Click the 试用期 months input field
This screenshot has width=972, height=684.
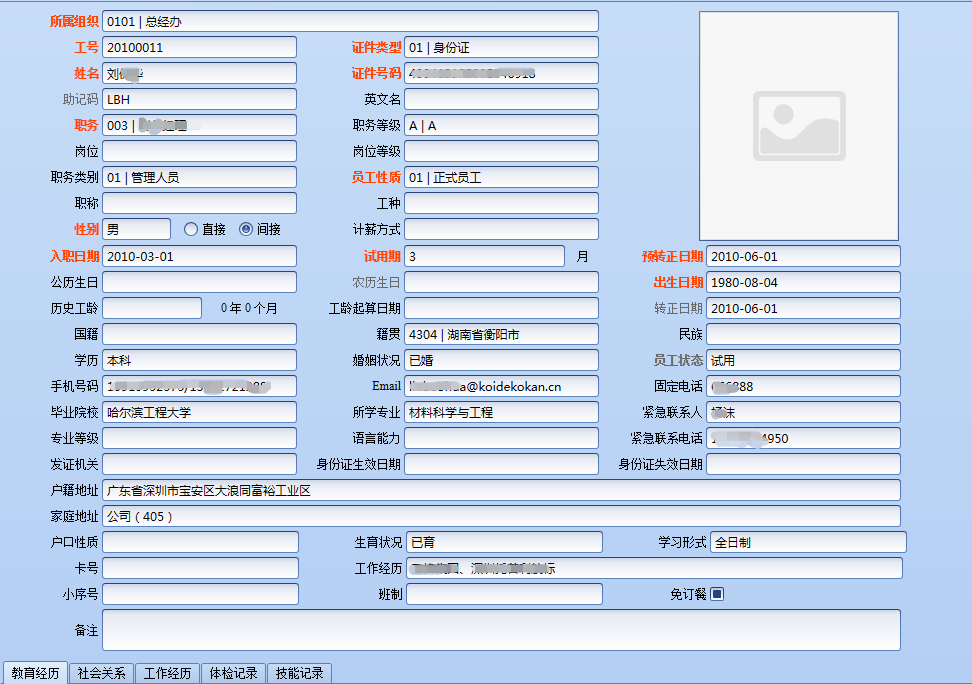[484, 256]
